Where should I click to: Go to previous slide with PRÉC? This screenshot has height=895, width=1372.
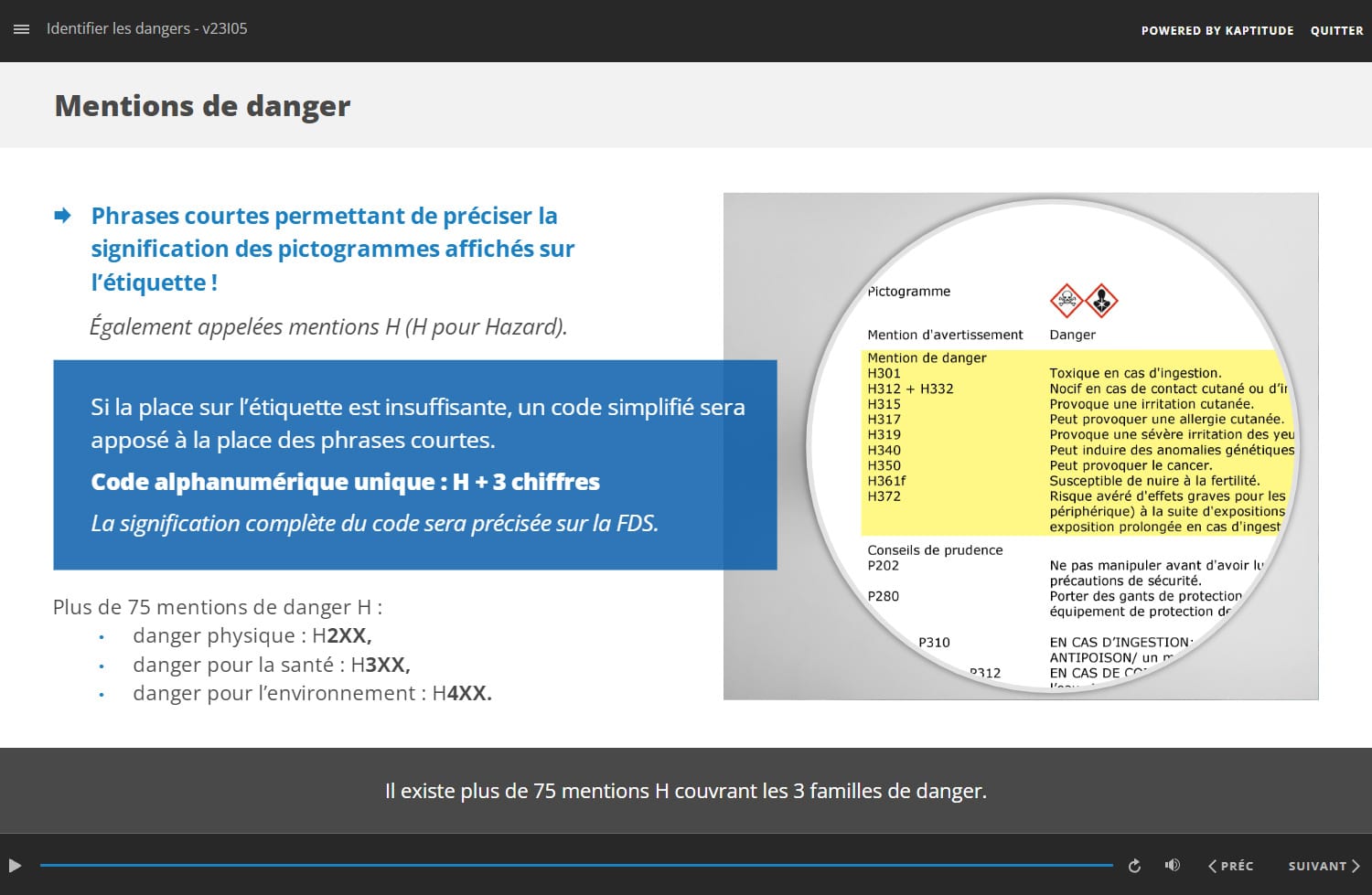[1230, 866]
